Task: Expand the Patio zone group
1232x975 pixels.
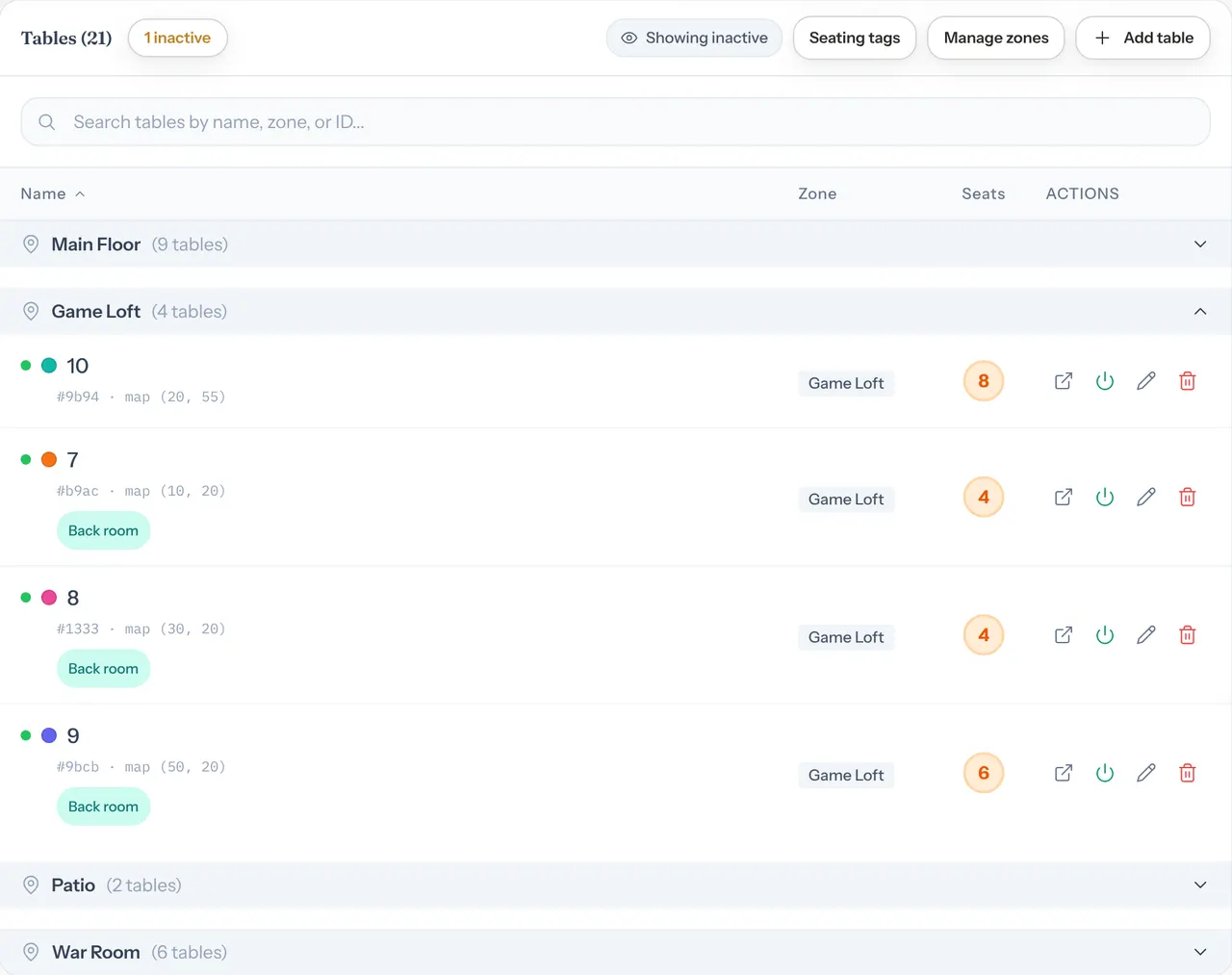Action: (x=616, y=885)
